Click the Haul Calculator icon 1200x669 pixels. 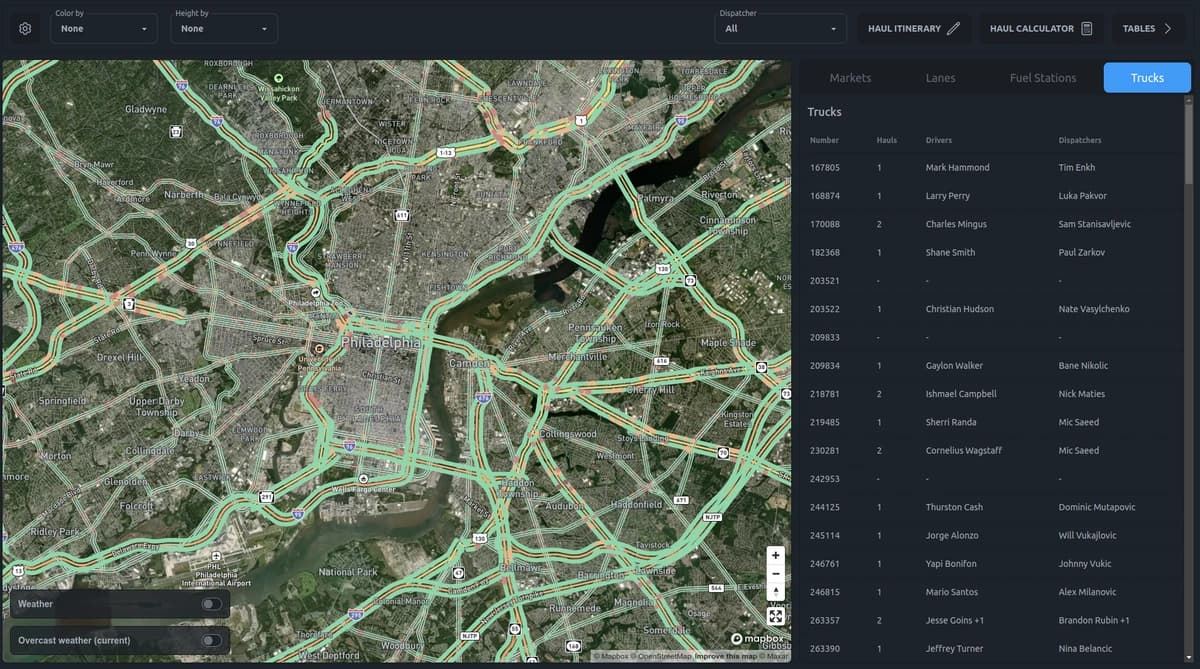pyautogui.click(x=1087, y=29)
